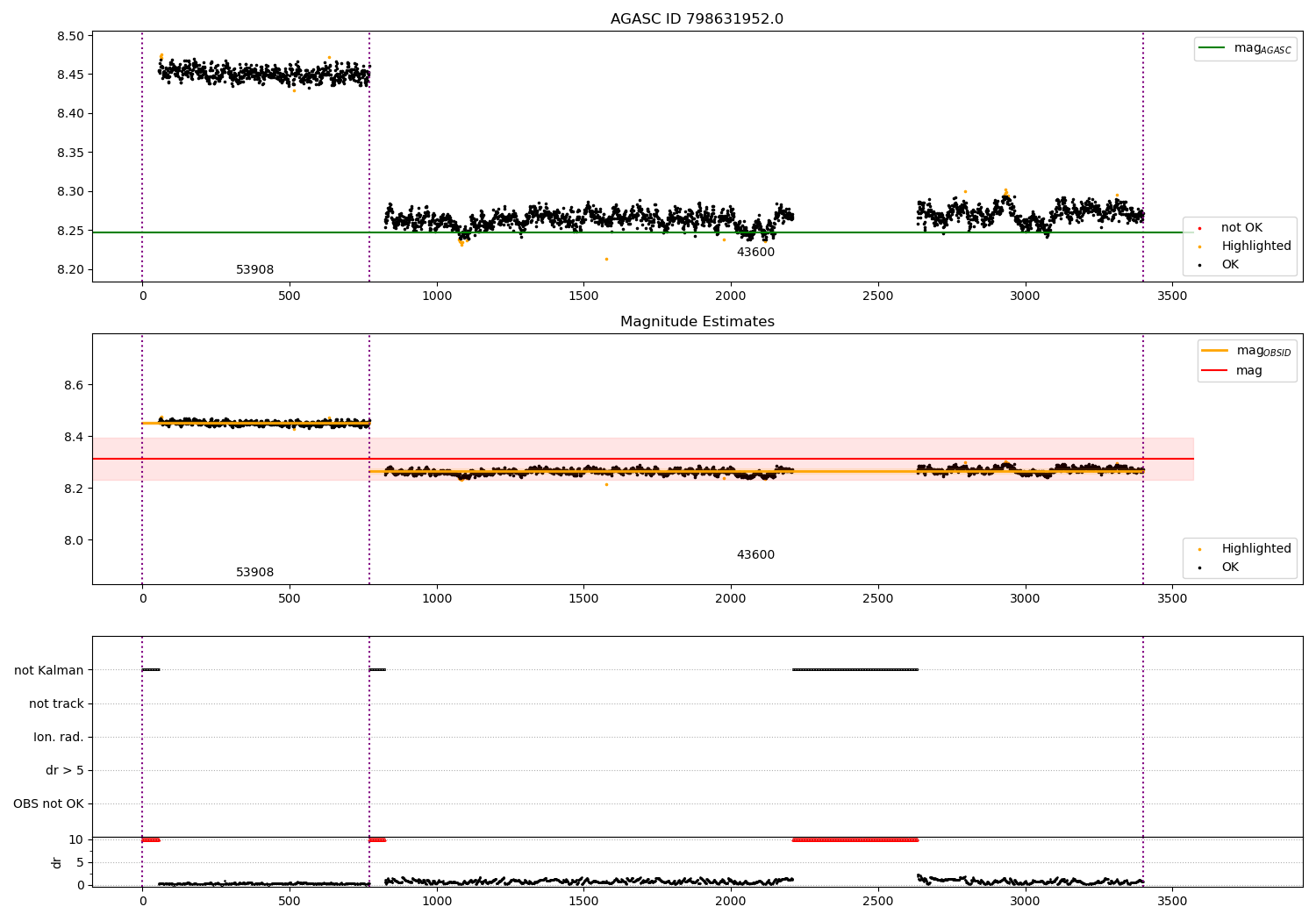
Task: Select "OK" entry under Highlighted in top plot legend
Action: 1230,265
